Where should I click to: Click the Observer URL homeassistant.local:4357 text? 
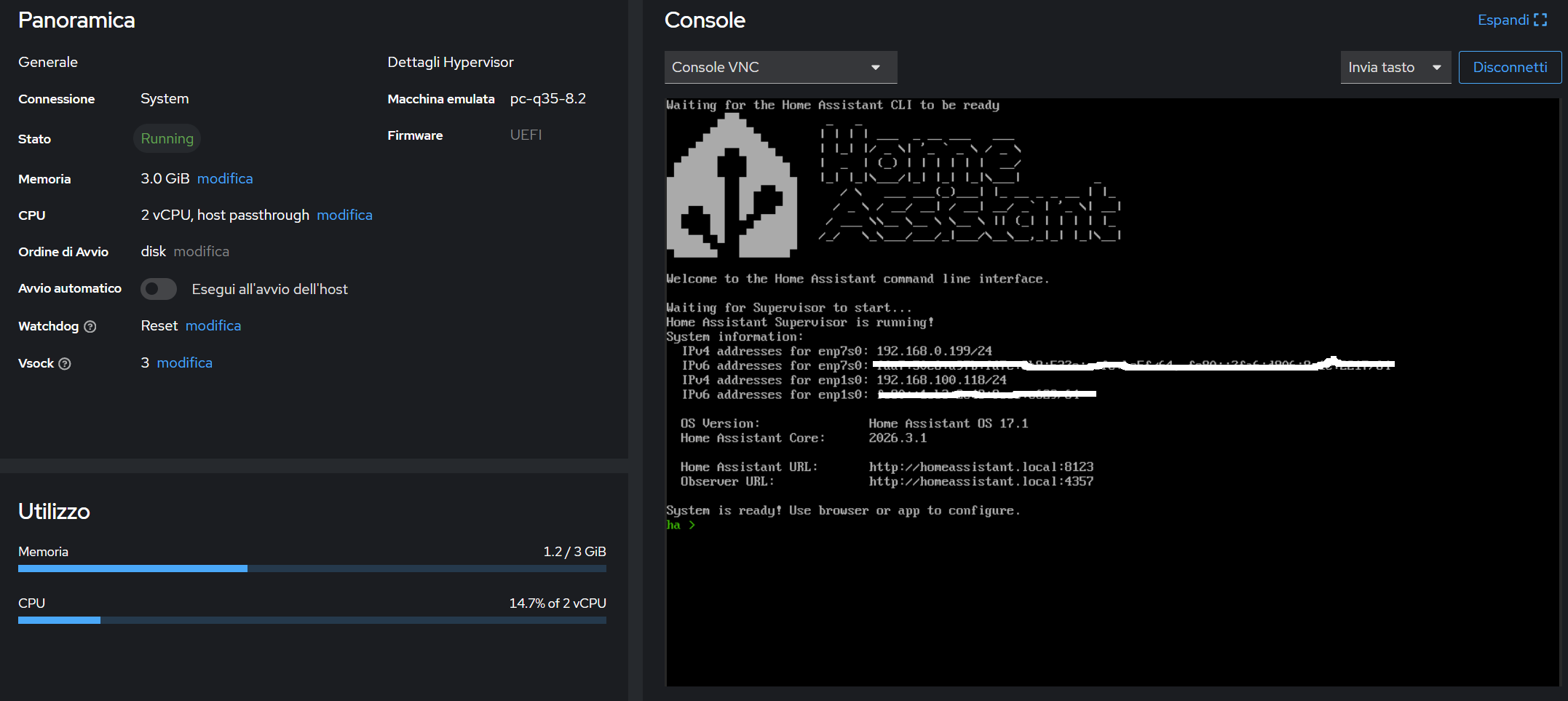click(981, 482)
